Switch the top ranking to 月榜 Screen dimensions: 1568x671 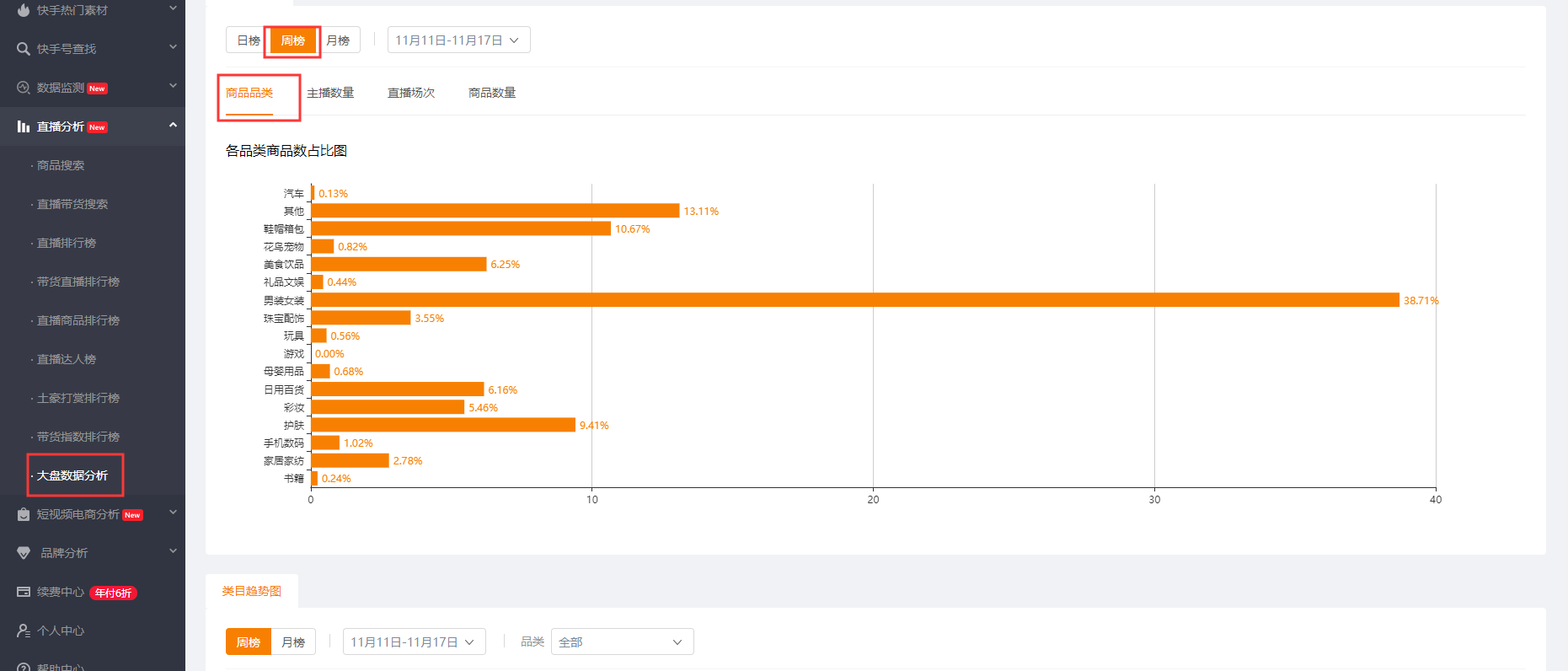click(x=338, y=40)
